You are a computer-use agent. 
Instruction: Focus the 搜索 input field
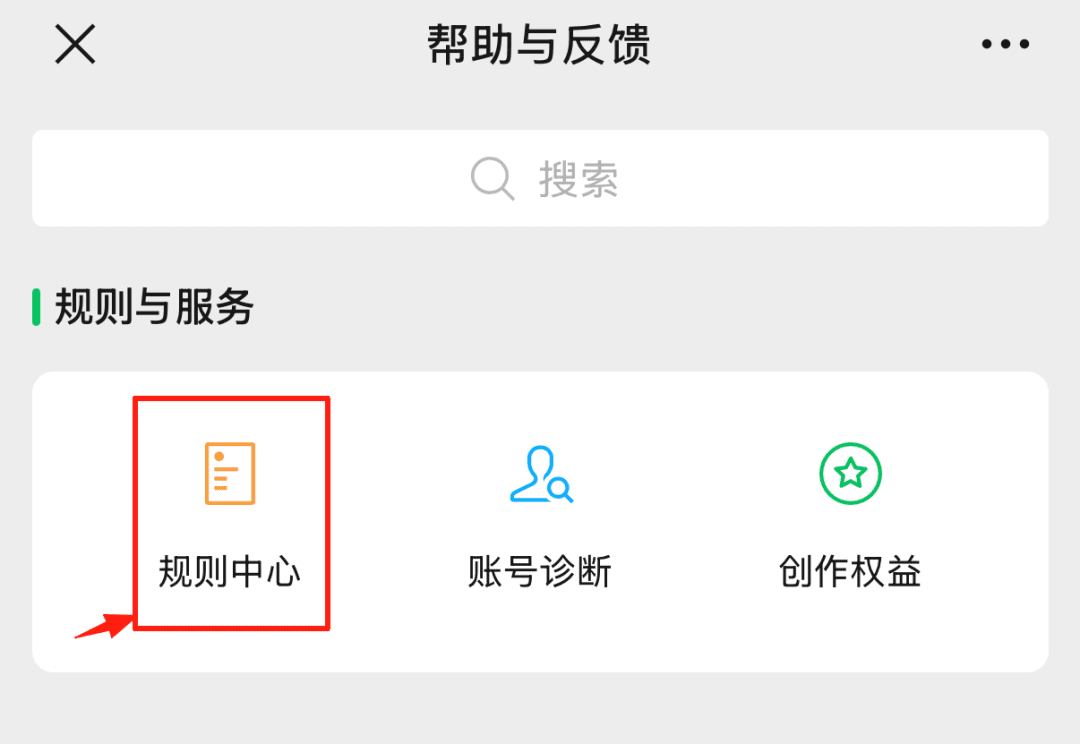(x=540, y=178)
